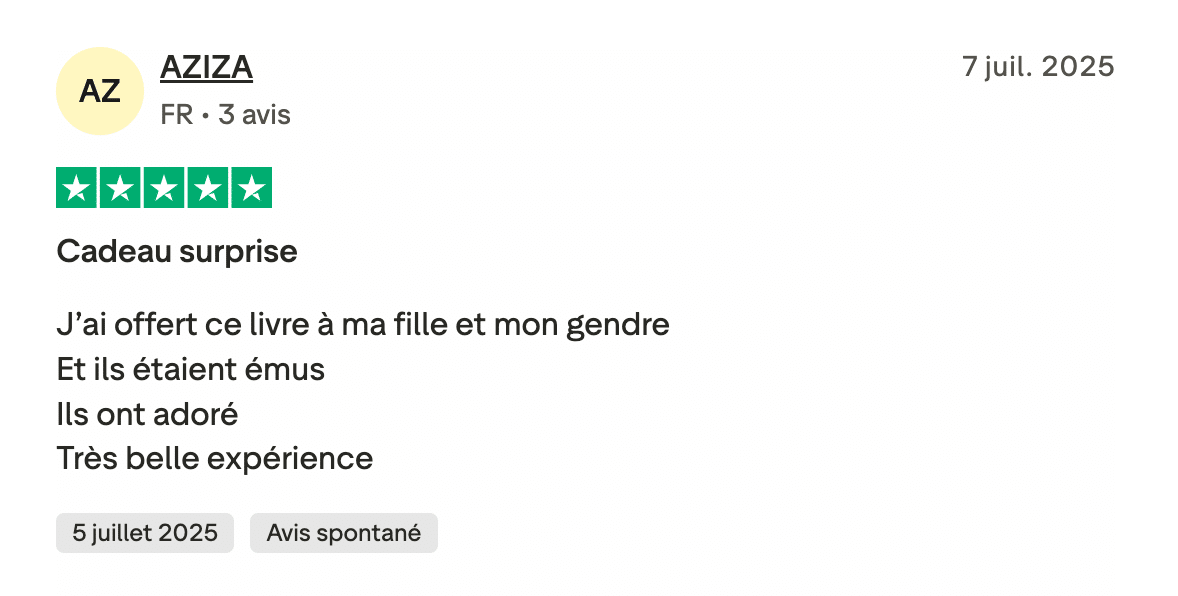Click the "5 juillet 2025" experience date badge
1178x596 pixels.
point(145,533)
